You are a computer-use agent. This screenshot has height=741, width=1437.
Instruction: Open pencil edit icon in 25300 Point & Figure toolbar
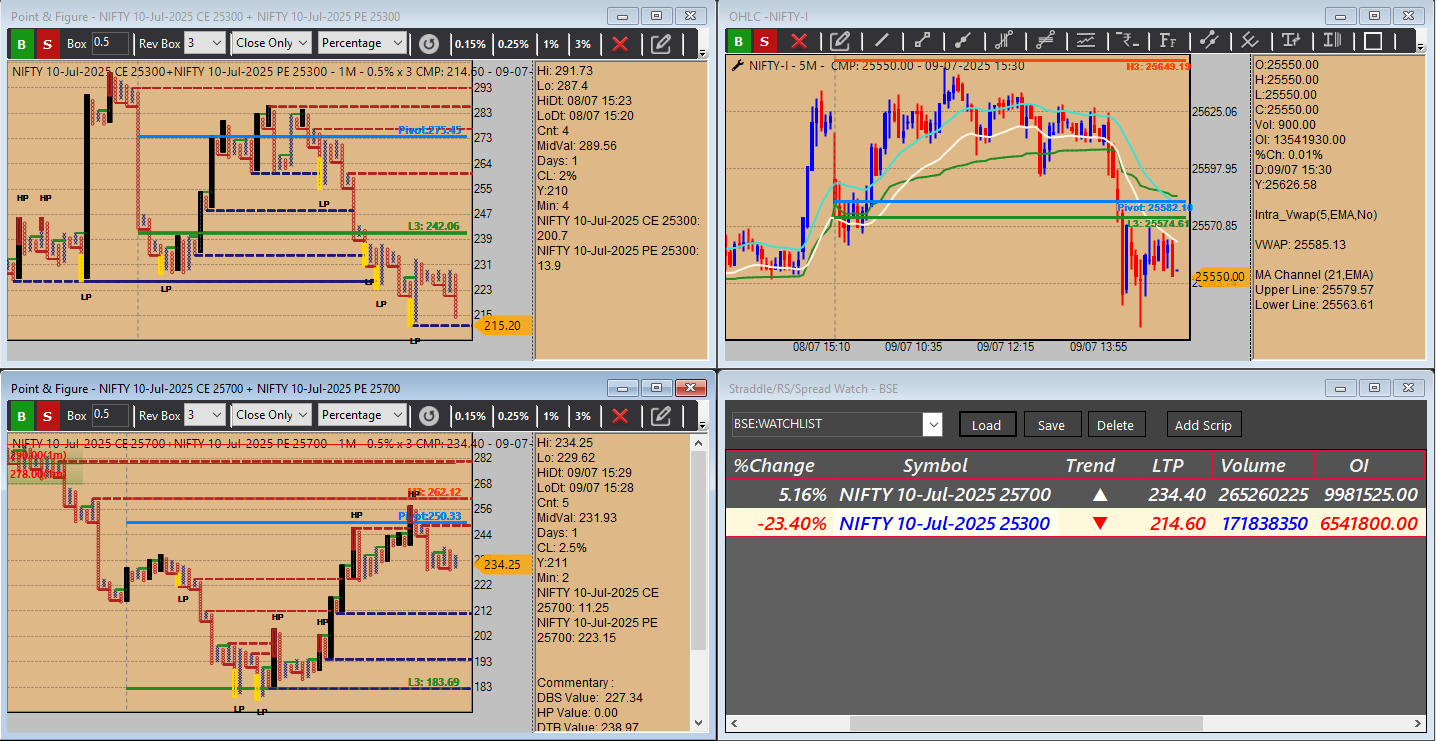point(661,44)
